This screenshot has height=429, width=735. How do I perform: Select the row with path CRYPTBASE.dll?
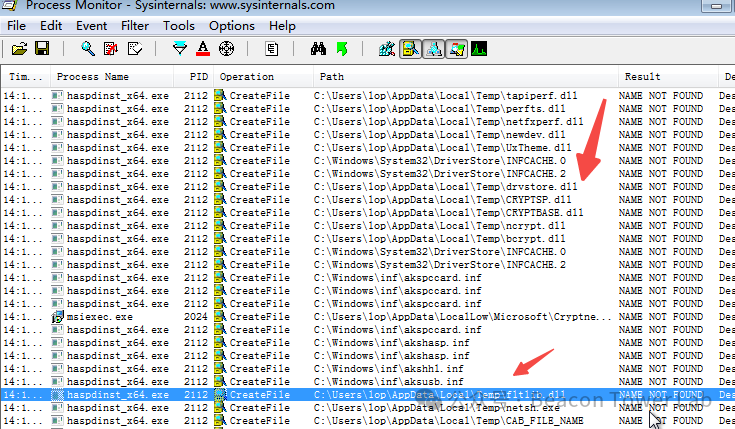(368, 213)
